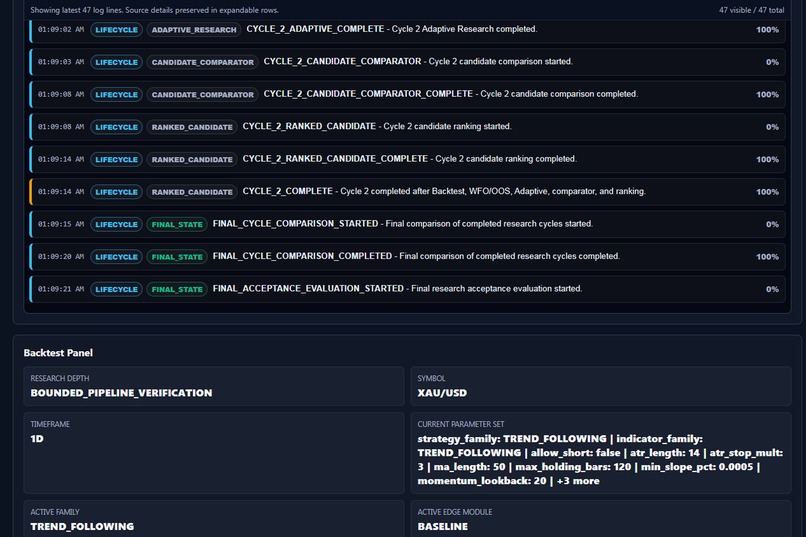806x537 pixels.
Task: Click FINAL_STATE badge in the 01:09:20 row
Action: tap(177, 256)
